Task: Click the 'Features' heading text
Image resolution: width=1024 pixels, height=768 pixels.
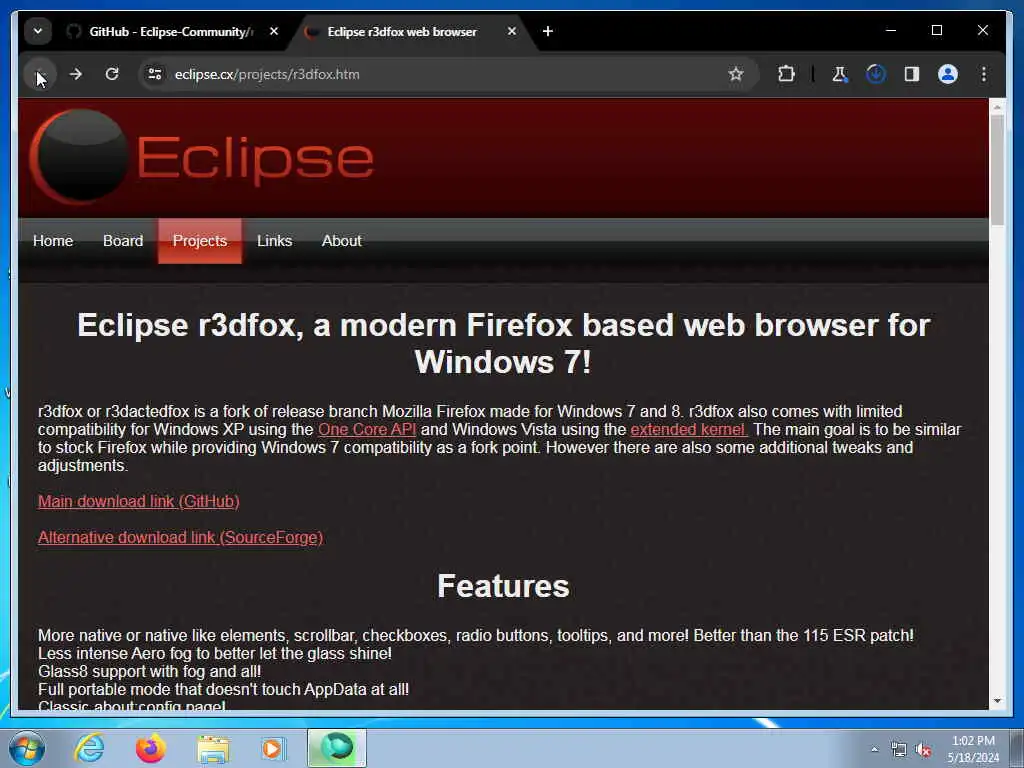Action: click(x=504, y=586)
